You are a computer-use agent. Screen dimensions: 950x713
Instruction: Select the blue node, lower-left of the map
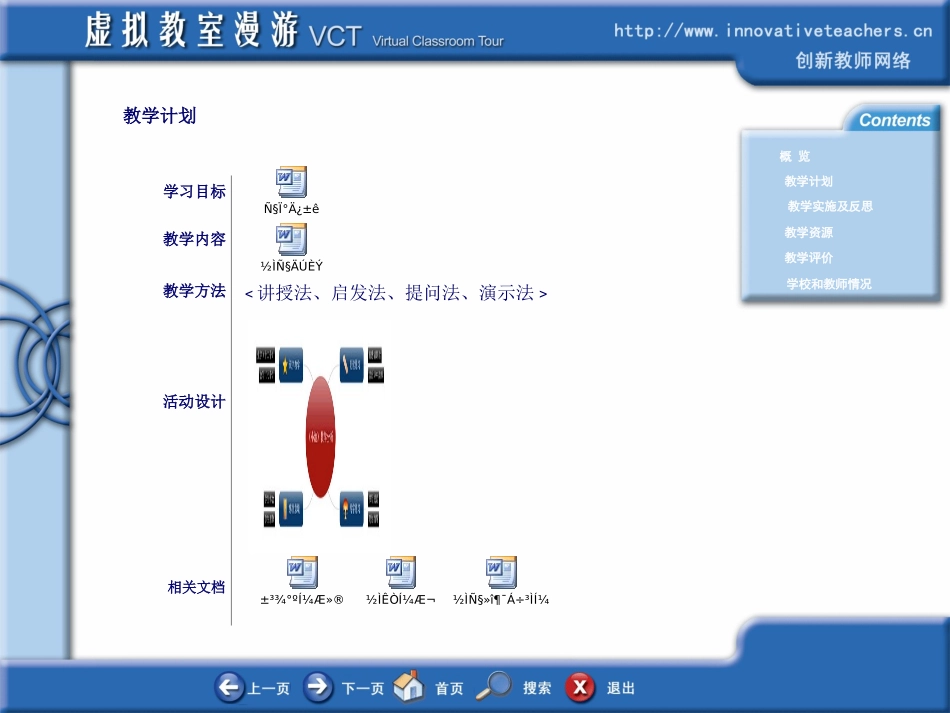click(x=291, y=508)
